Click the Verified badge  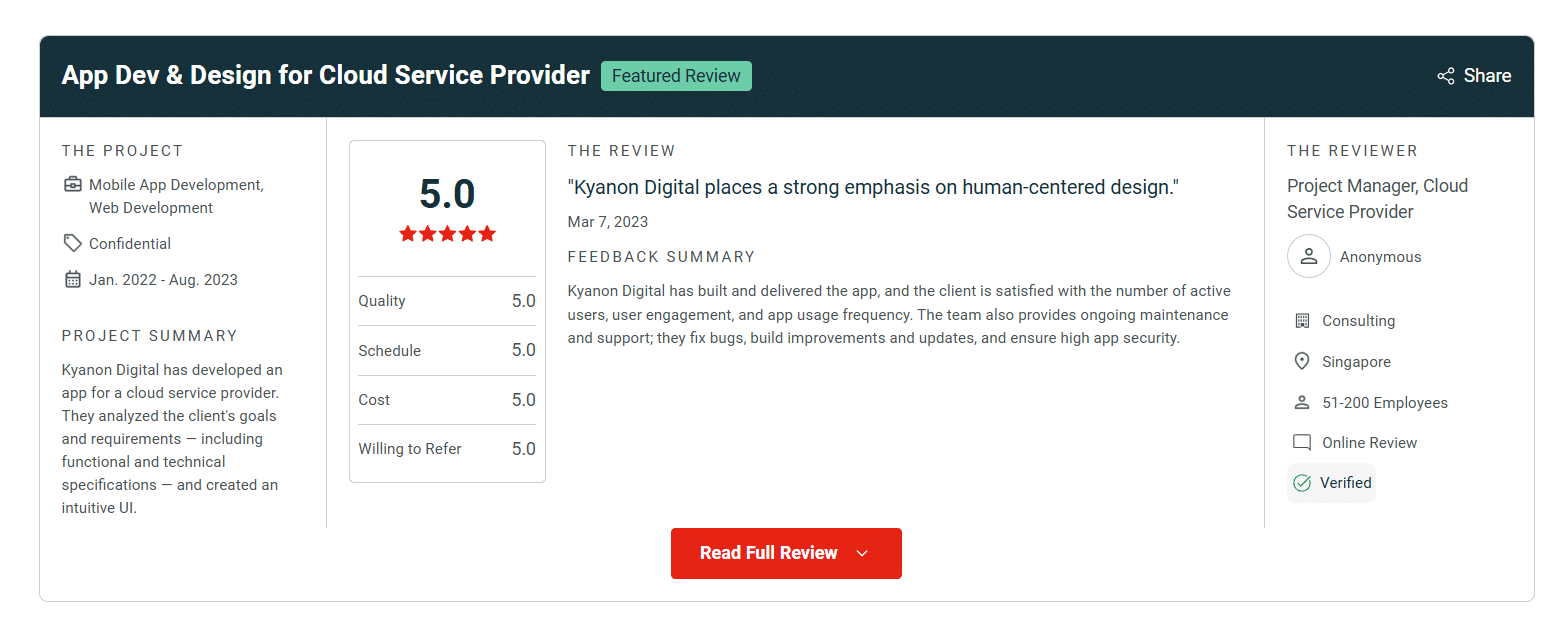click(x=1331, y=483)
